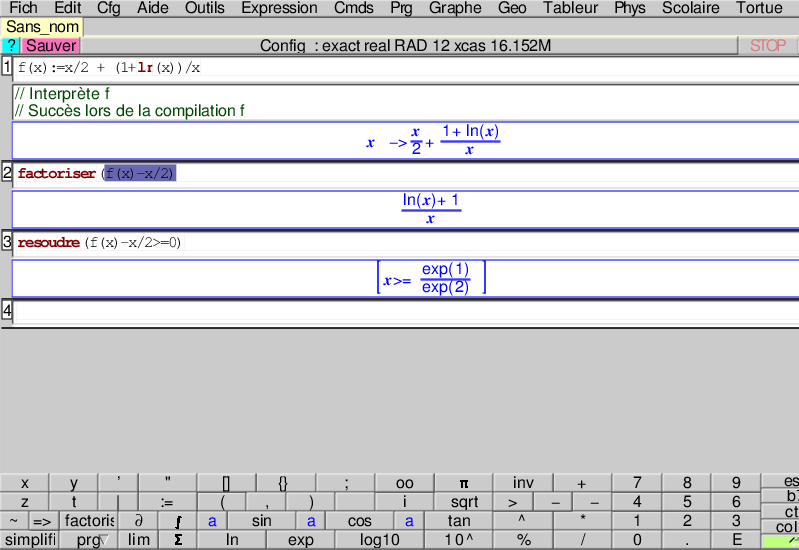Select level 2 via its line number
Viewport: 799px width, 550px height.
click(x=7, y=173)
